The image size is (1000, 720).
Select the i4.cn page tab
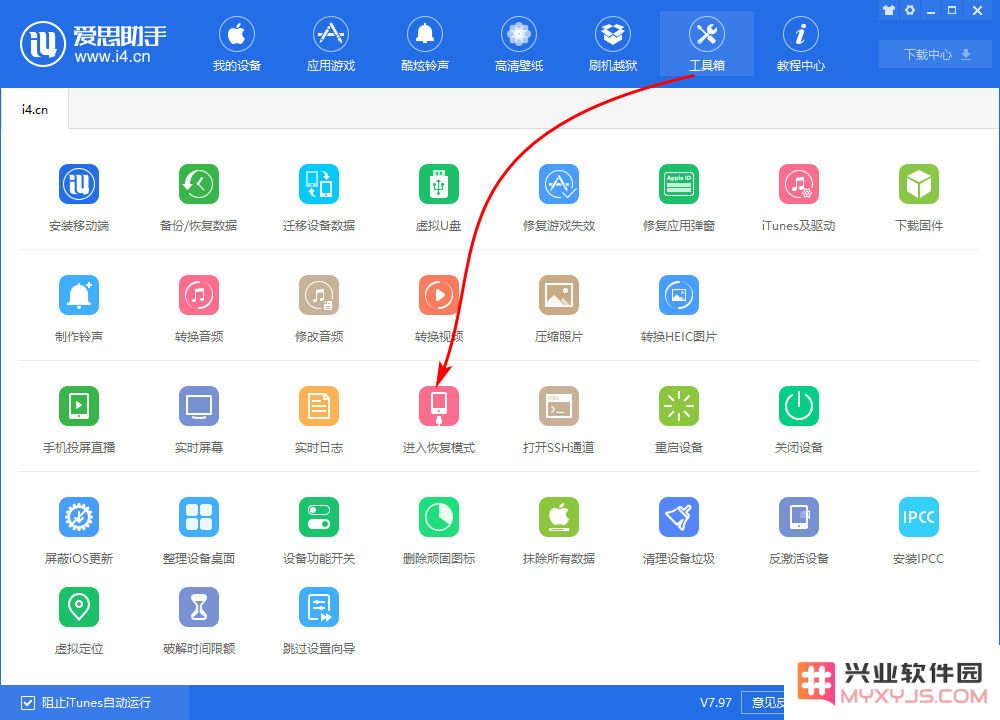[x=35, y=110]
